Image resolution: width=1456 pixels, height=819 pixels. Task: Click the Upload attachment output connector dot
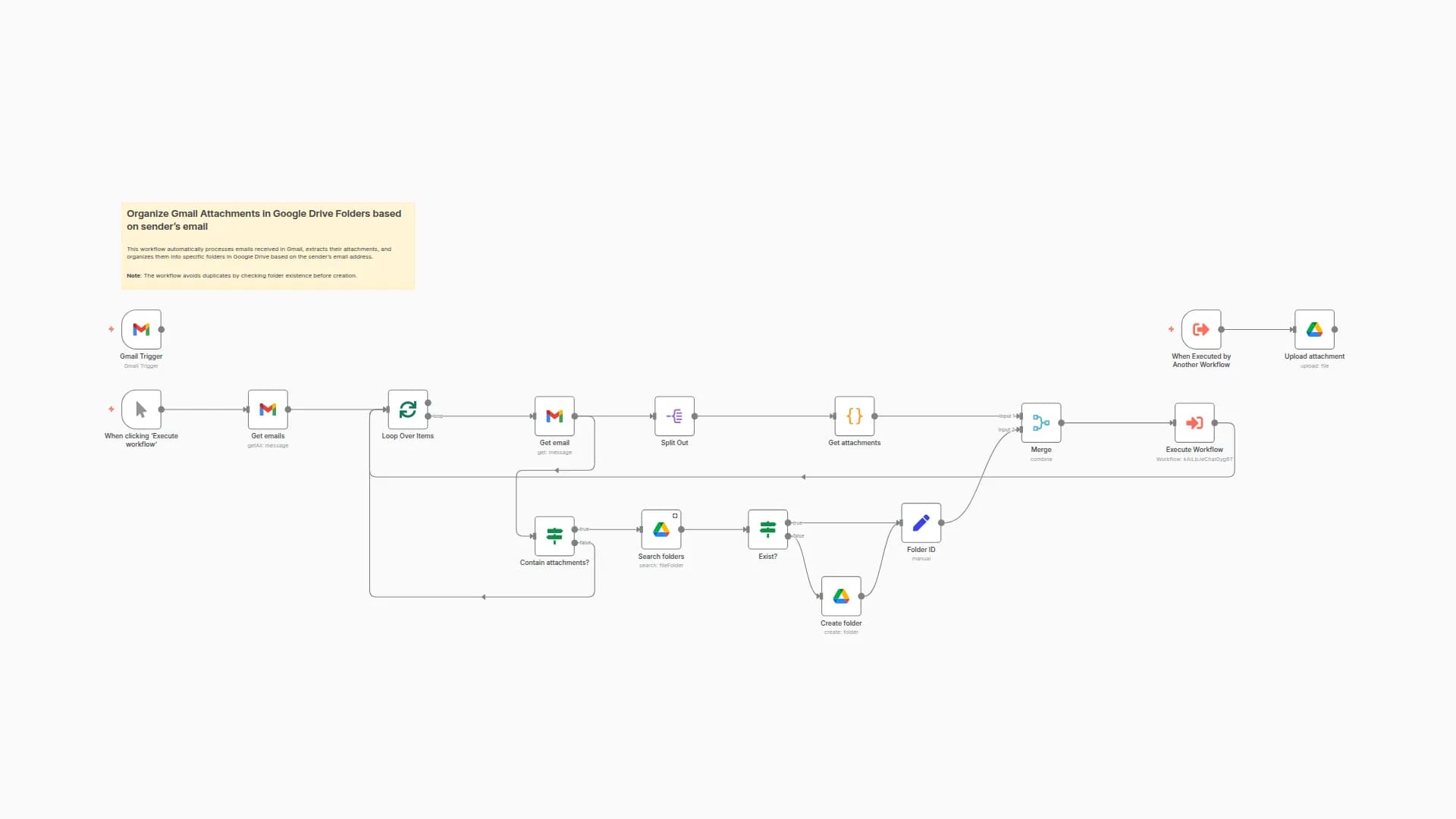[1335, 329]
